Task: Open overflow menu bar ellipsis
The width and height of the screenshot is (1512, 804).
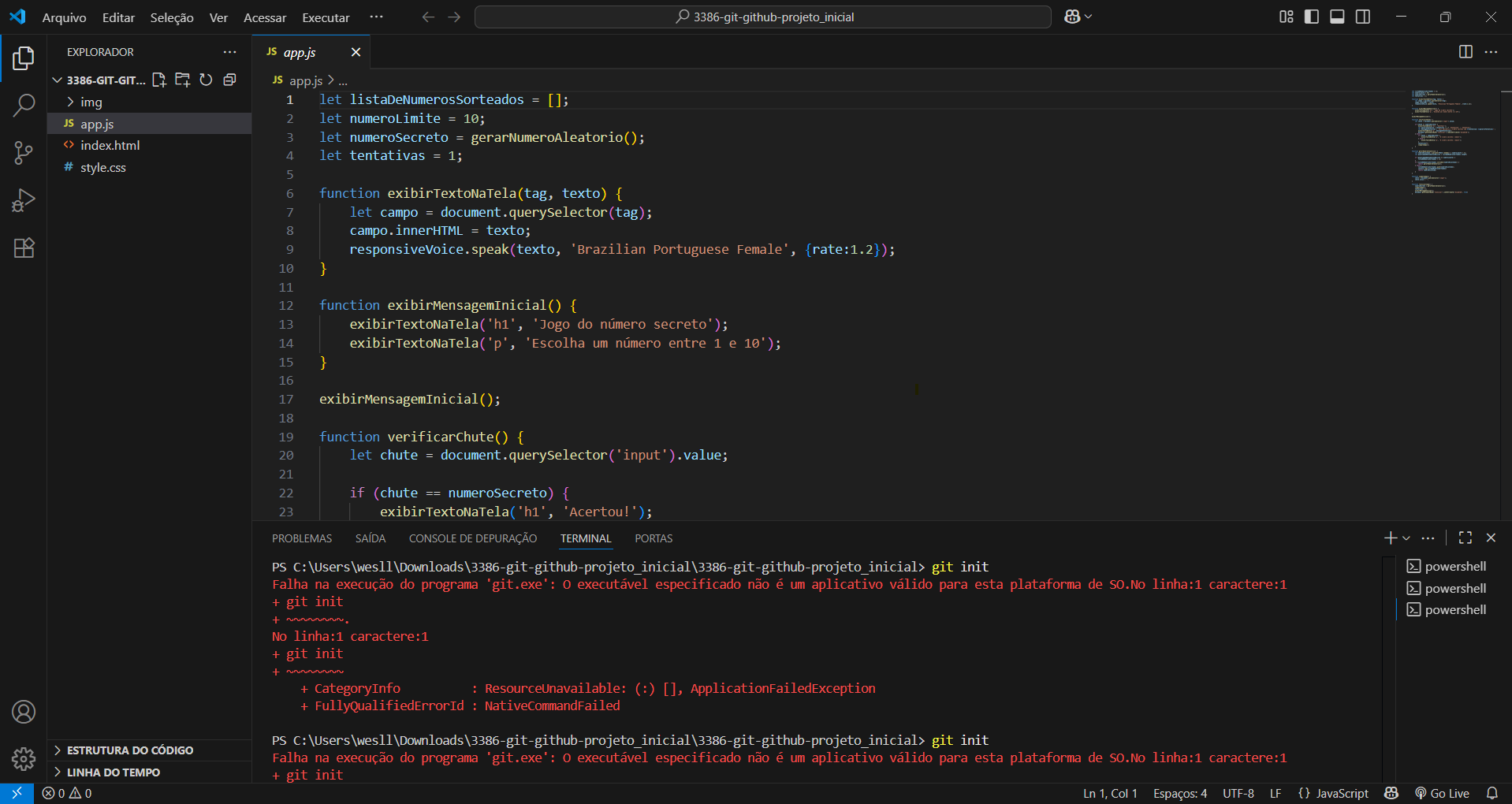Action: pos(376,17)
